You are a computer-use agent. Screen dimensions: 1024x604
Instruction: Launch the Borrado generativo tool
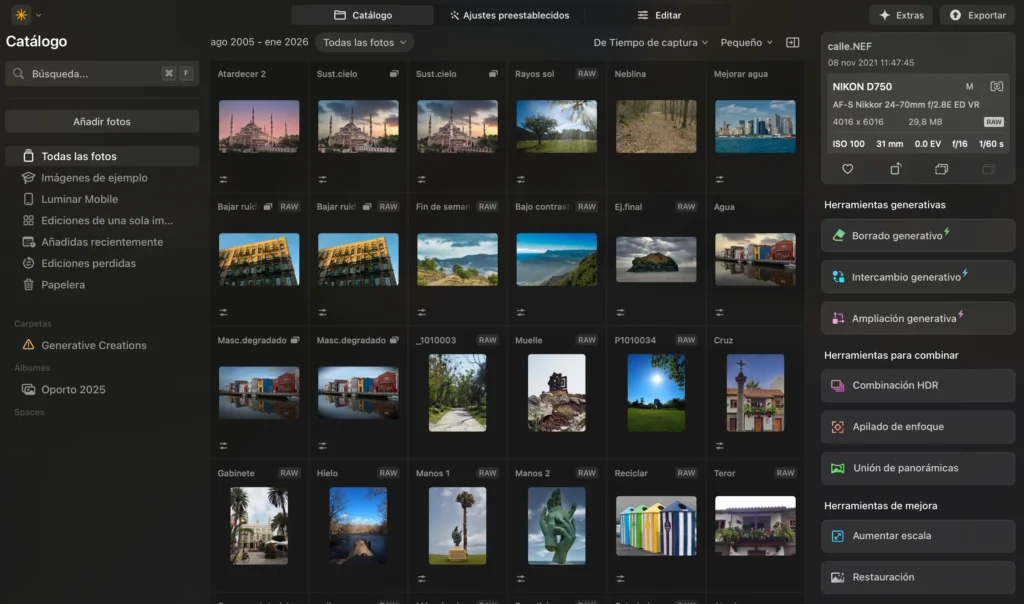coord(918,236)
